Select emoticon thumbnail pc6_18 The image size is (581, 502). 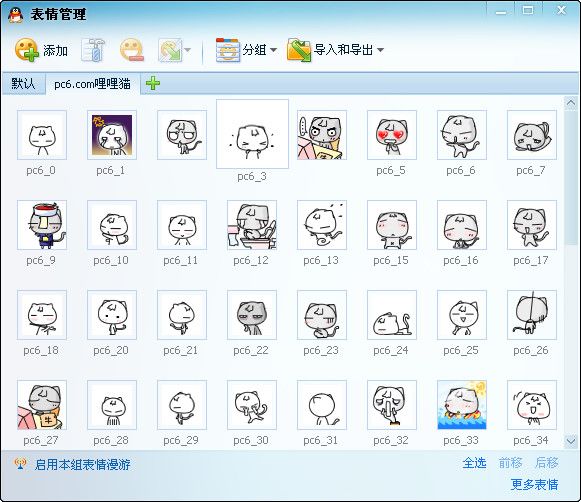tap(42, 315)
